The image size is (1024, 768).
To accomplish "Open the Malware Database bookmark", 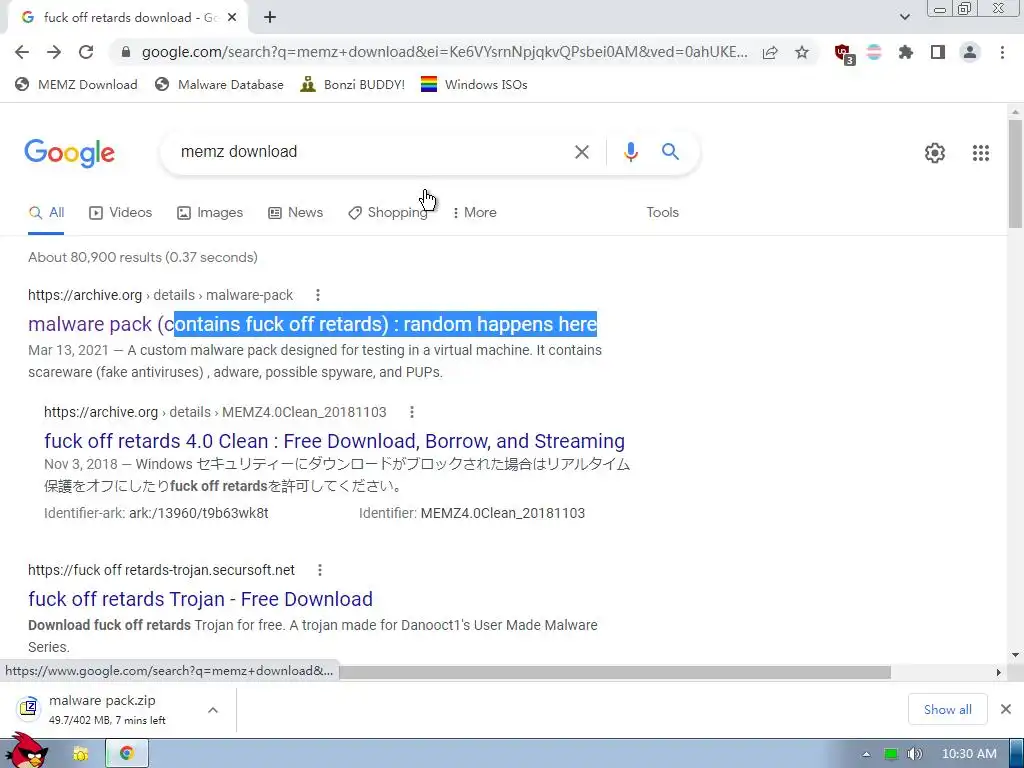I will [219, 84].
